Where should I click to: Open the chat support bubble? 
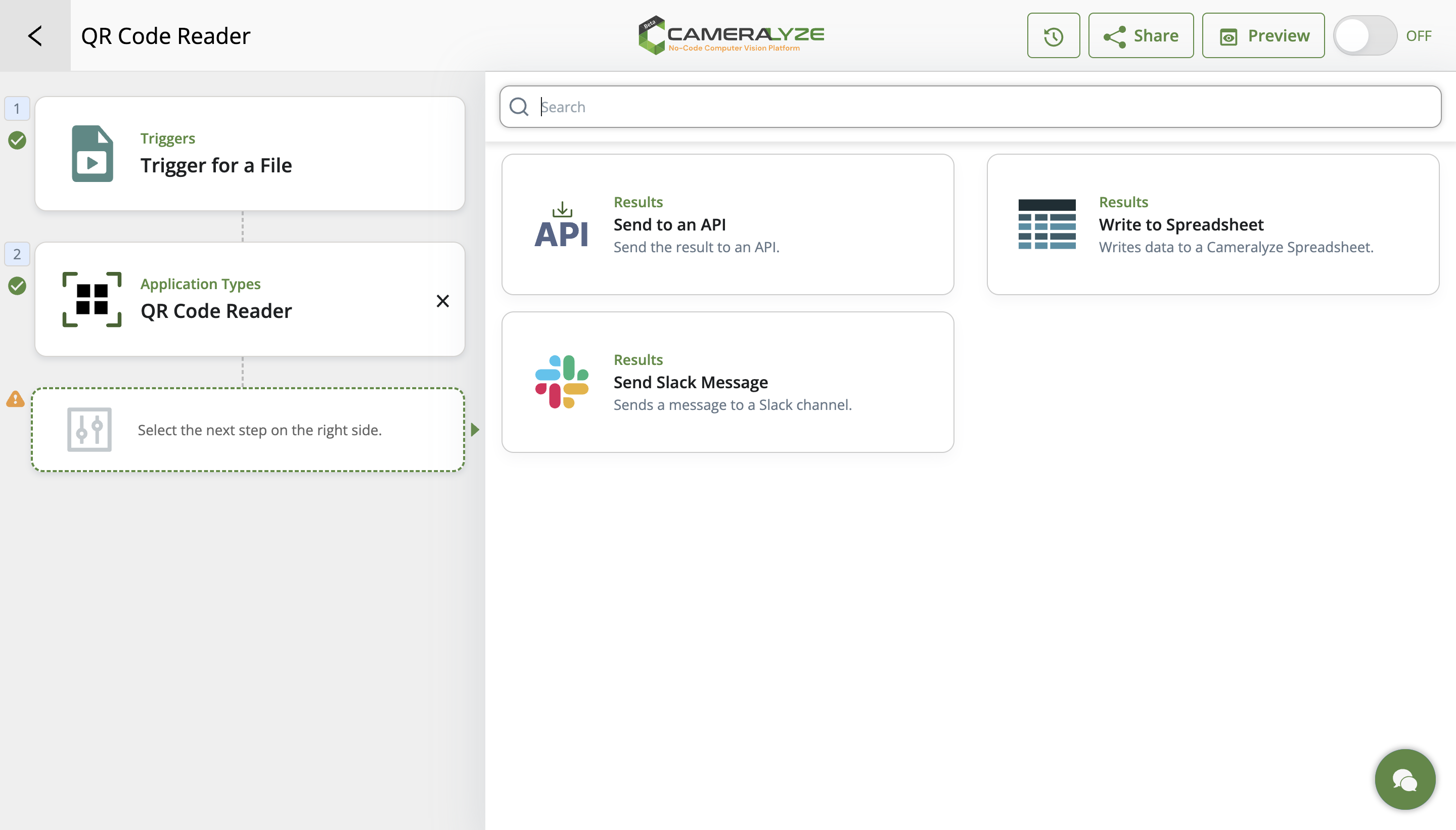(1405, 779)
